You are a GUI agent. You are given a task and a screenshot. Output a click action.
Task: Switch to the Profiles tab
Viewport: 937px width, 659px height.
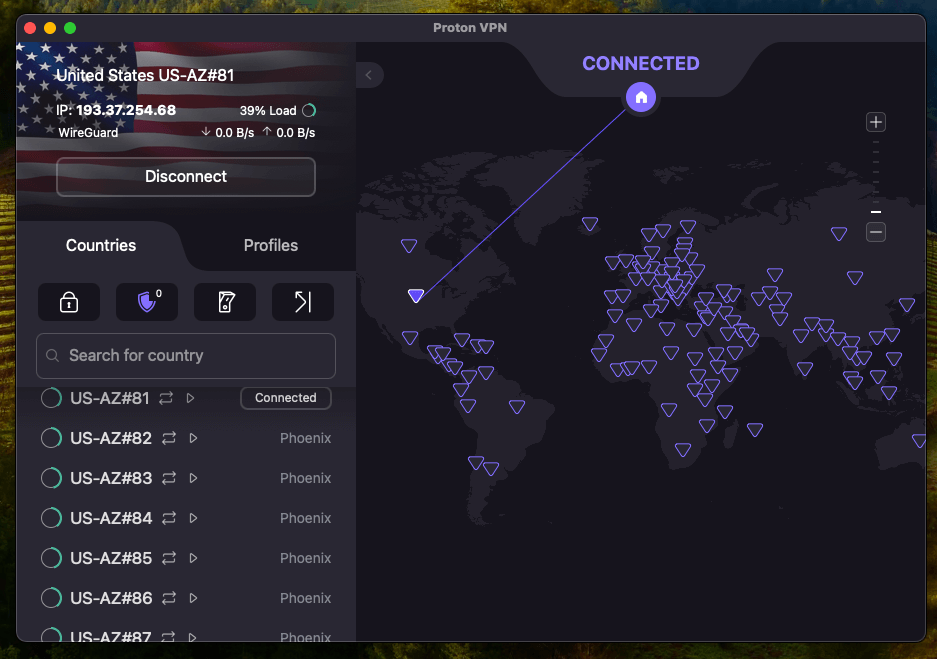[x=271, y=245]
